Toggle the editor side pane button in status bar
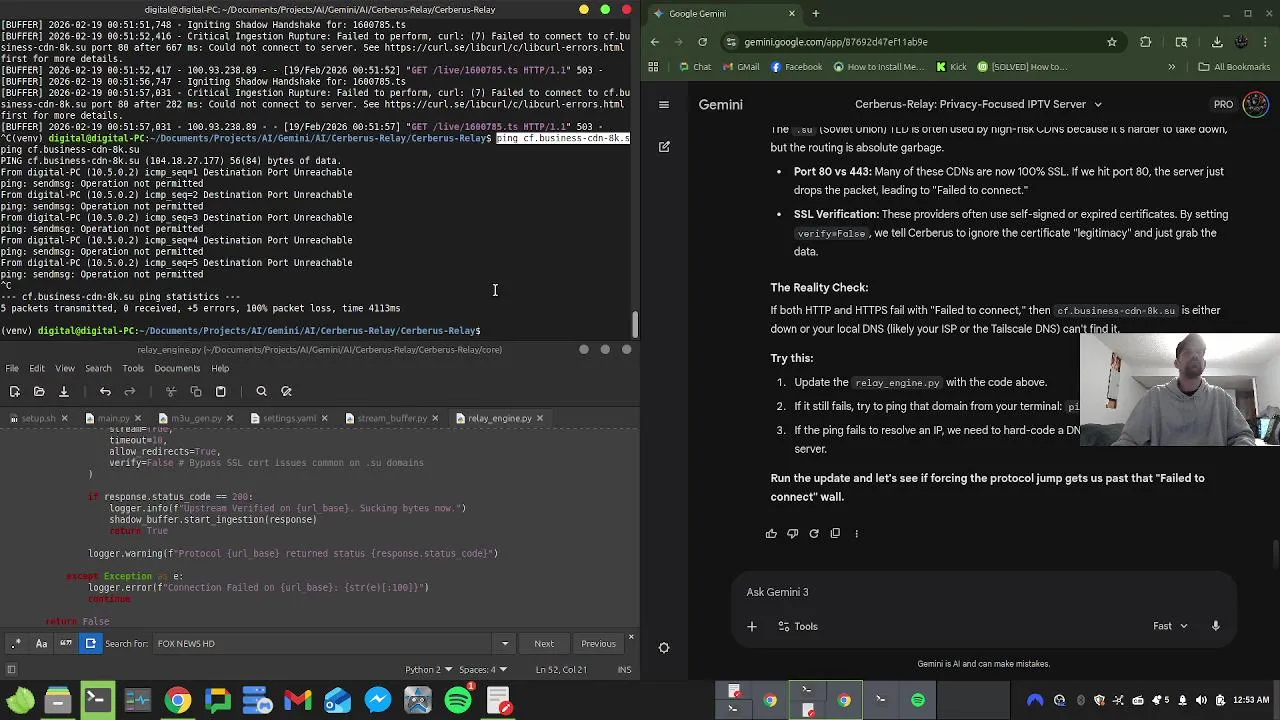The image size is (1280, 720). 12,669
